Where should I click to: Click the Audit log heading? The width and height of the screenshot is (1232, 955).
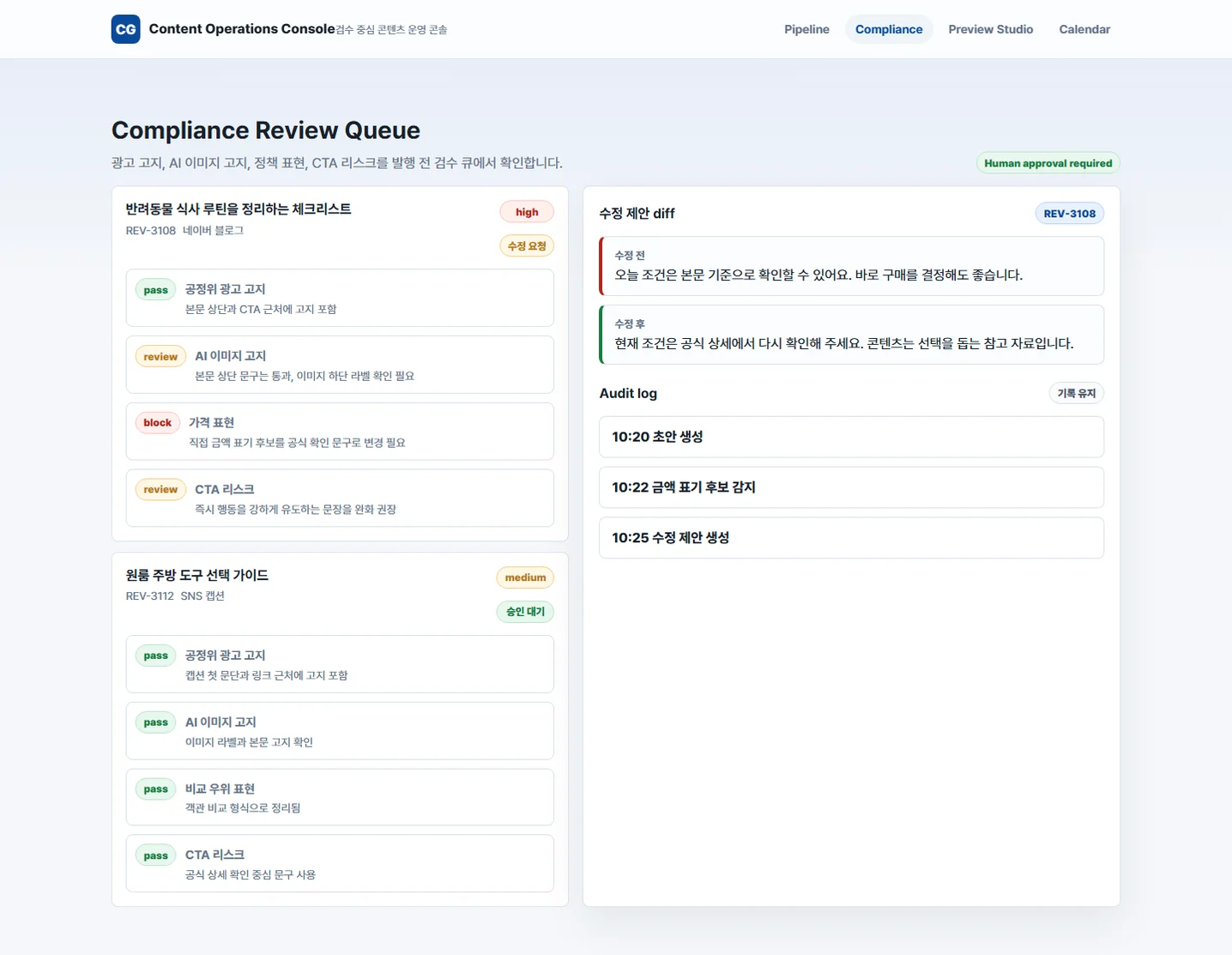coord(628,393)
